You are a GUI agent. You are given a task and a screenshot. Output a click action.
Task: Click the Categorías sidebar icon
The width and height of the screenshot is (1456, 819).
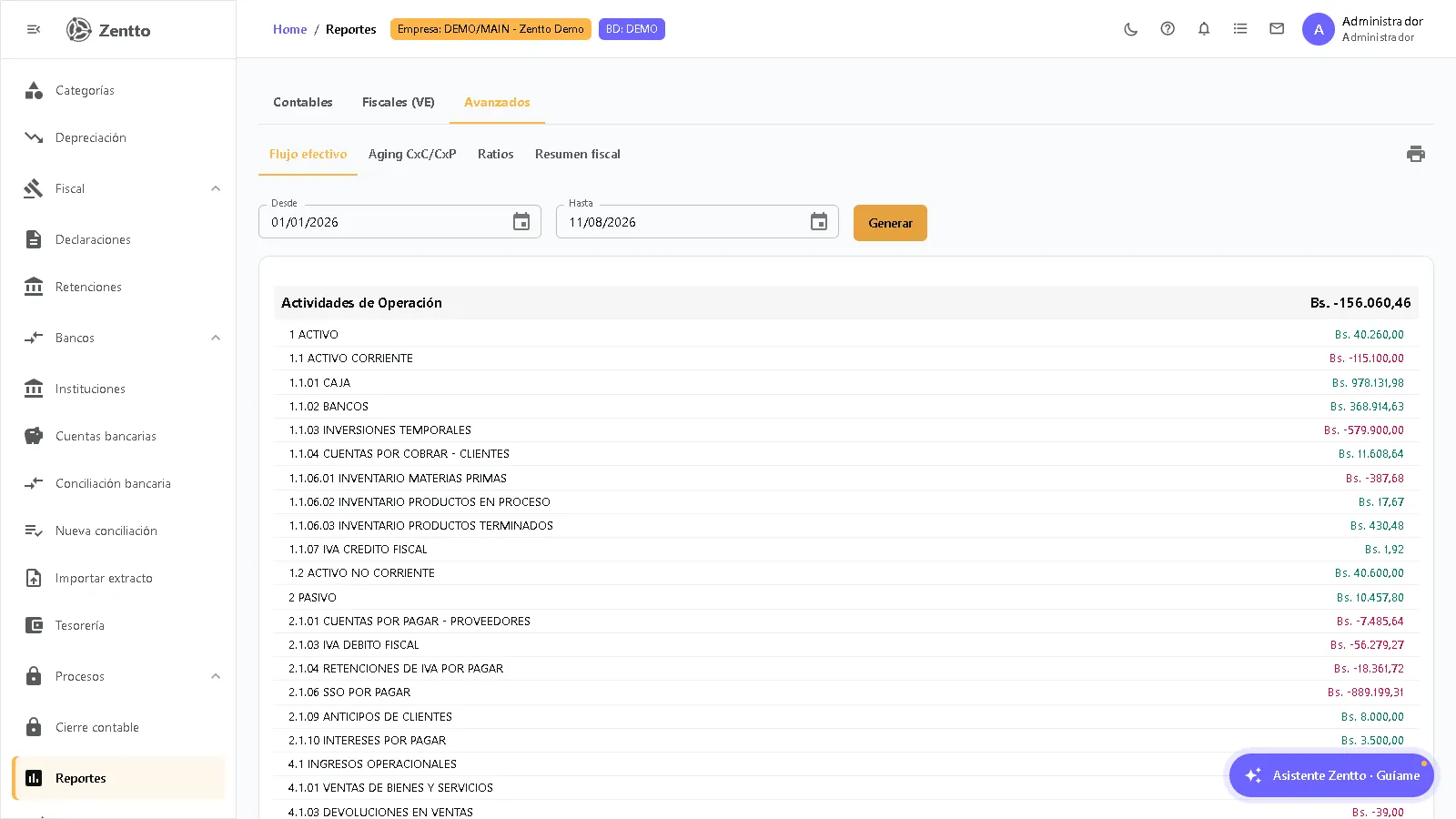click(x=34, y=90)
